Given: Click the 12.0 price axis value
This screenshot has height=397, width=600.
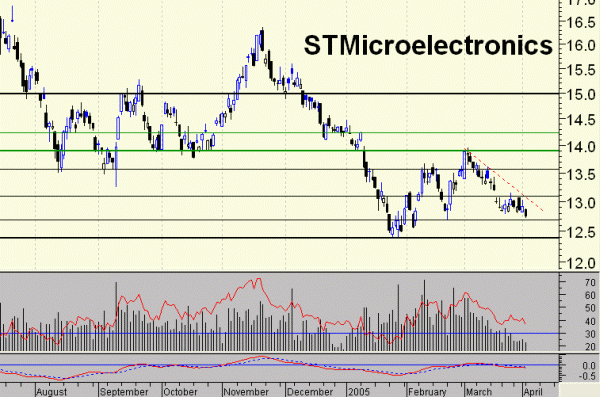Looking at the screenshot, I should pyautogui.click(x=580, y=263).
